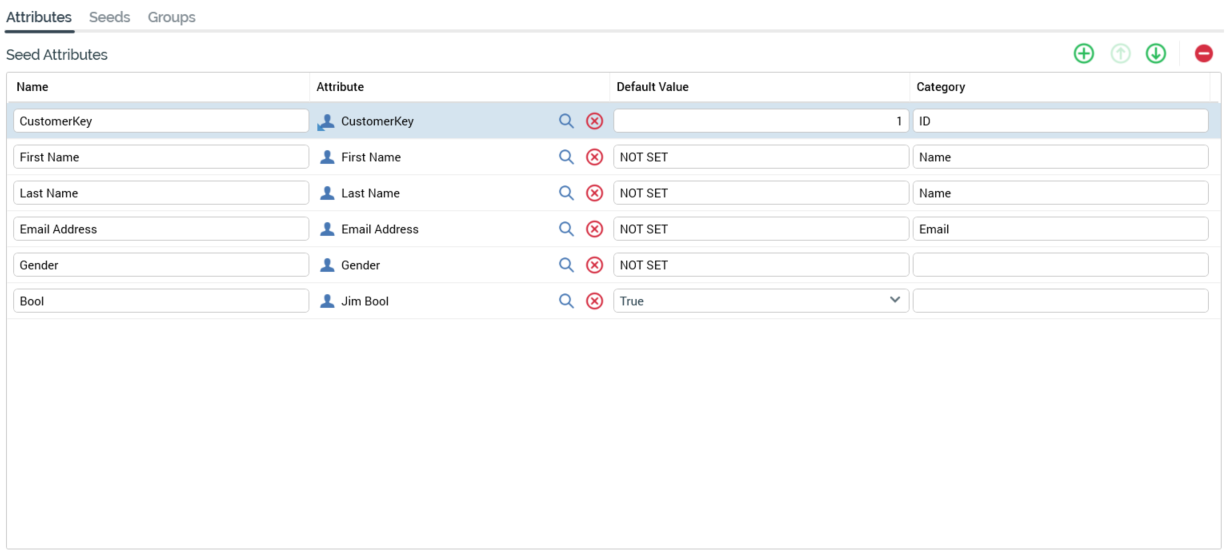Click the Default Value column header
Viewport: 1225px width, 553px height.
652,87
